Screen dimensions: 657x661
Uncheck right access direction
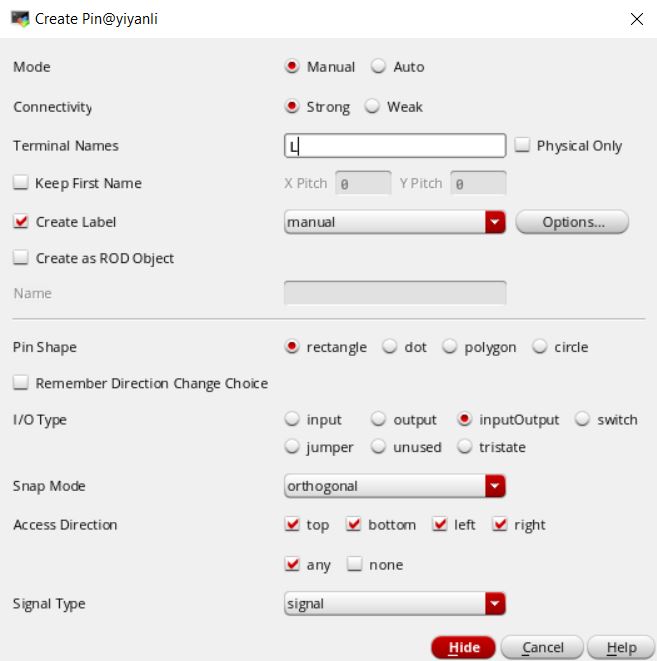[500, 524]
